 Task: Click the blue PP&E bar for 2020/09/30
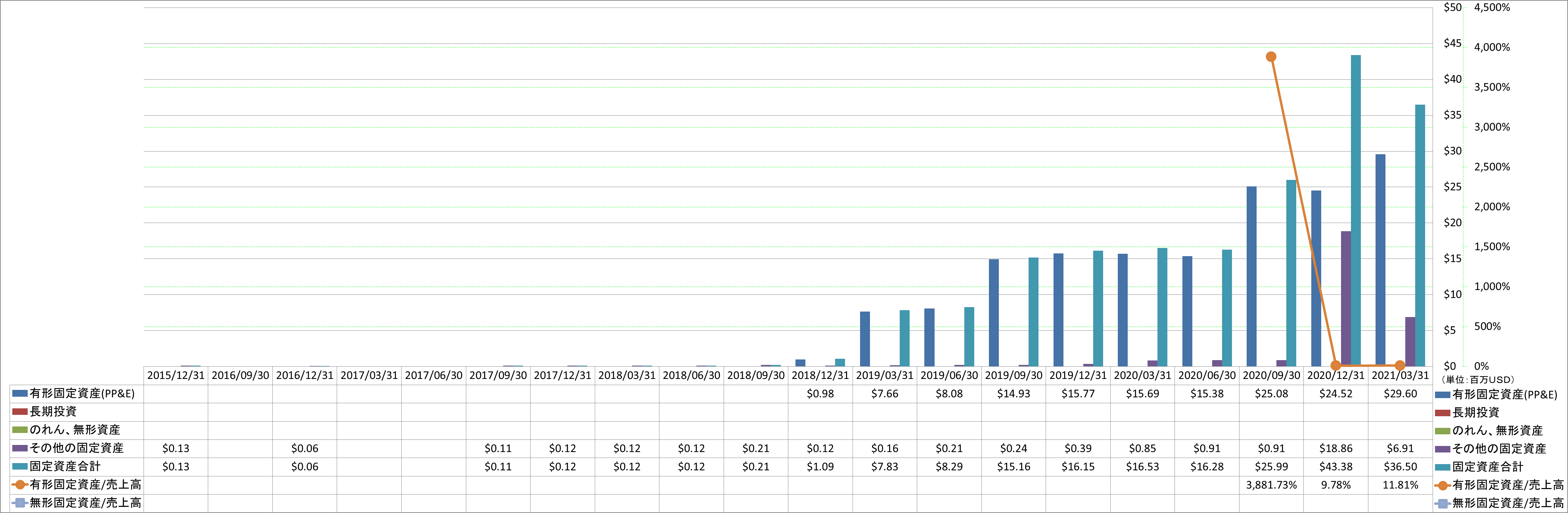1251,277
